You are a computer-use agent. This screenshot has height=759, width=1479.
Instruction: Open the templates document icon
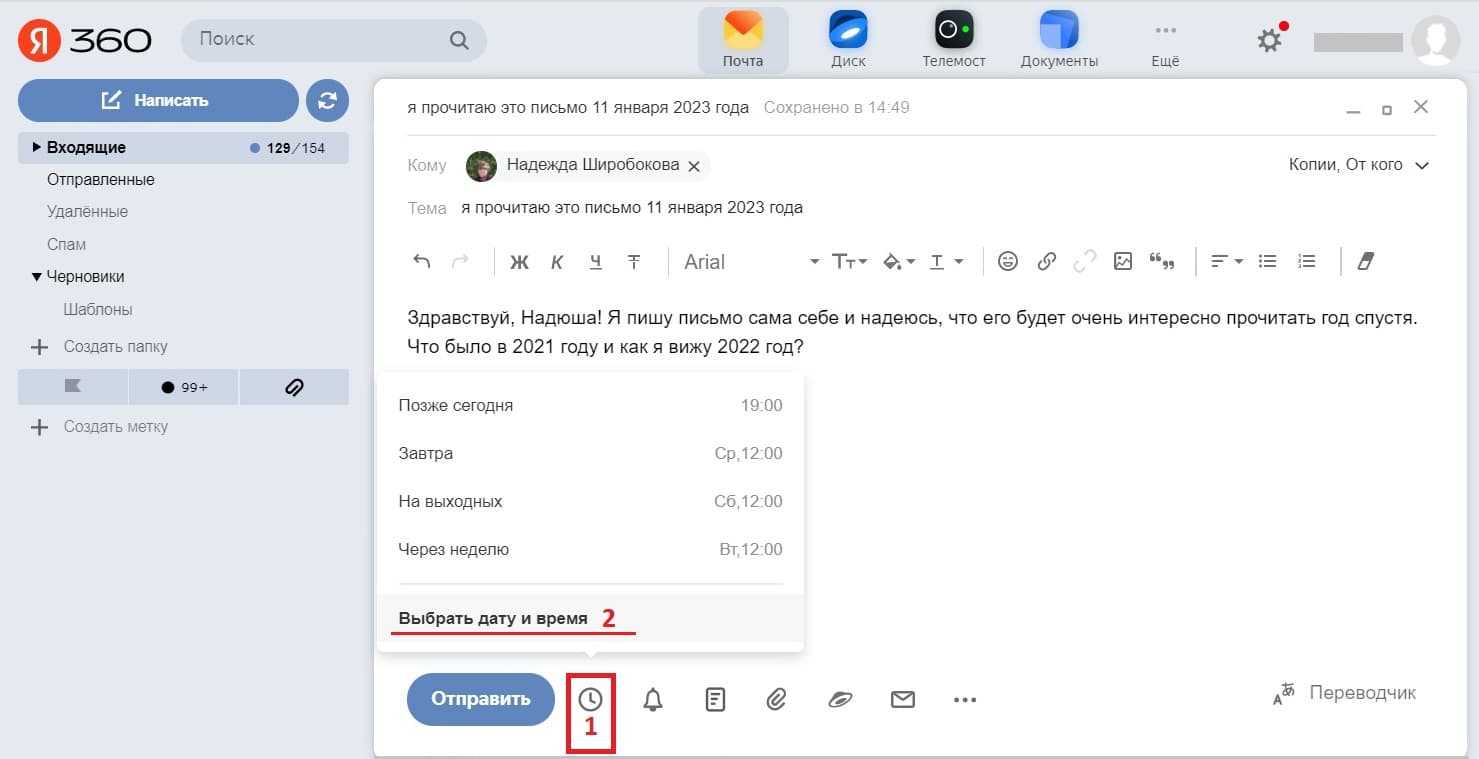[x=715, y=700]
